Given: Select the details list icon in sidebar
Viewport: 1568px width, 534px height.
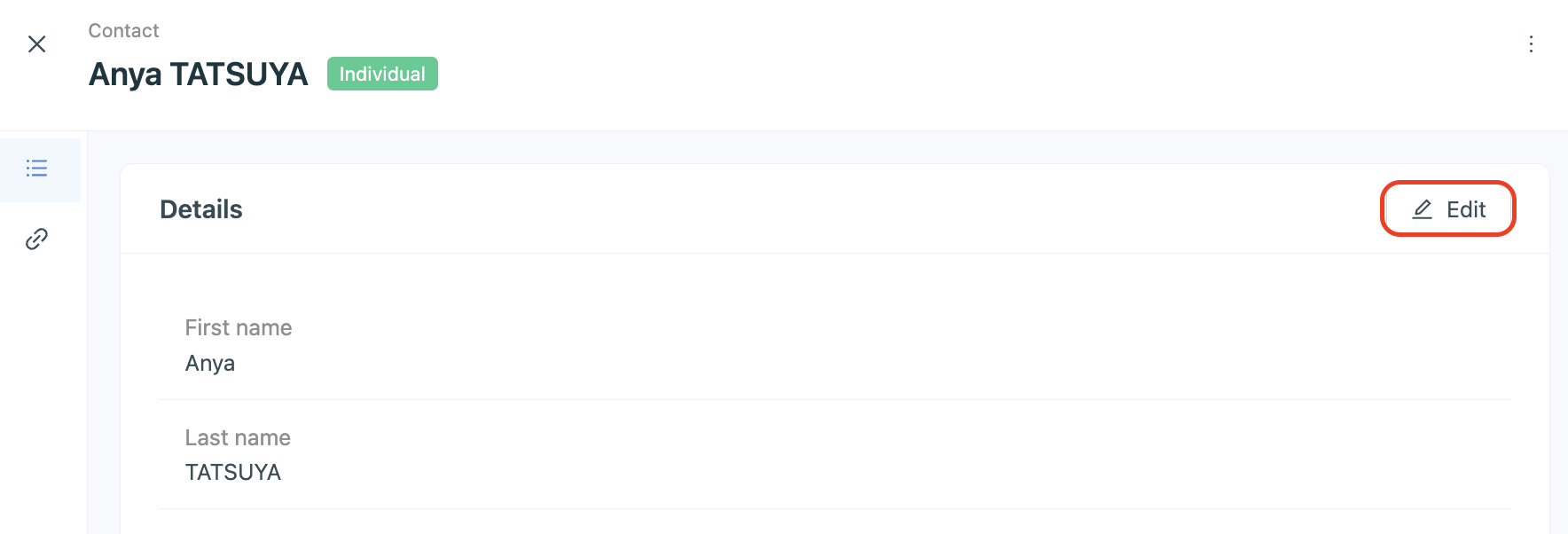Looking at the screenshot, I should point(36,169).
